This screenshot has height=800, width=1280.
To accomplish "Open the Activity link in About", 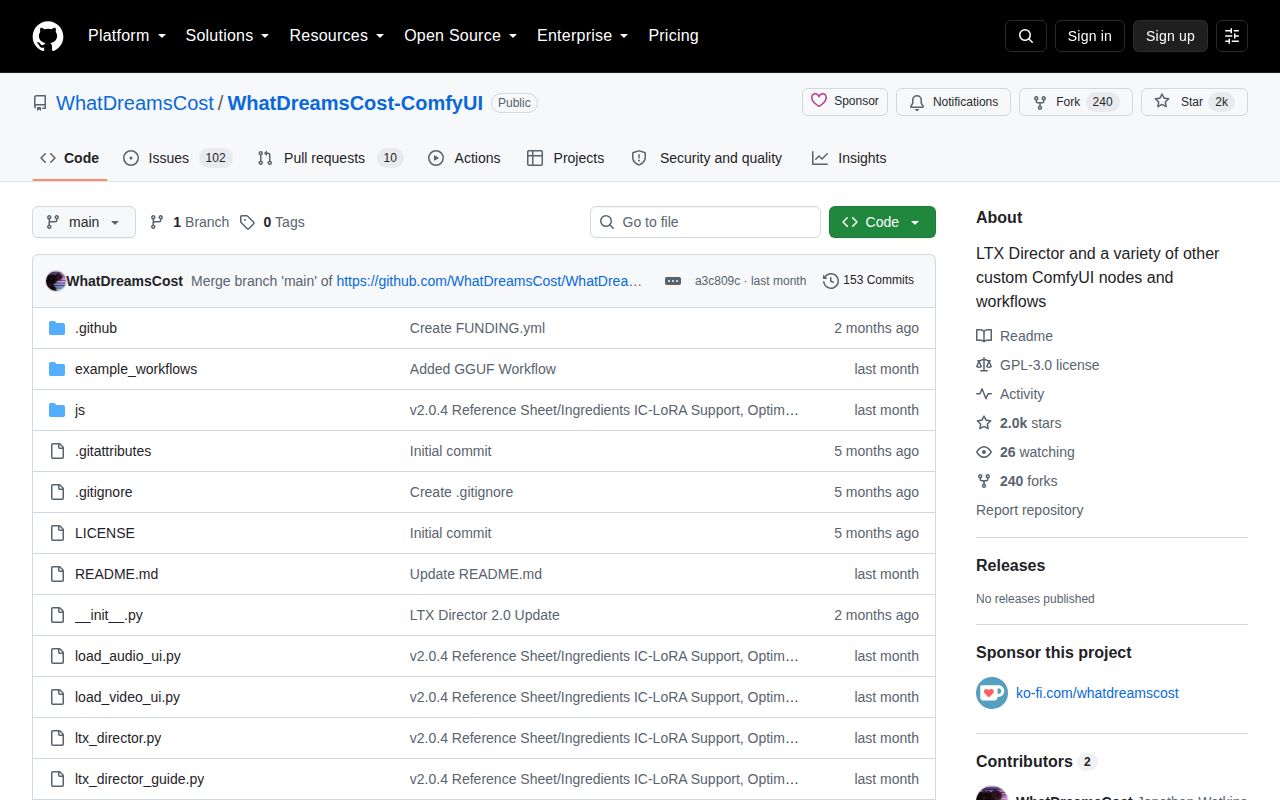I will [1010, 394].
